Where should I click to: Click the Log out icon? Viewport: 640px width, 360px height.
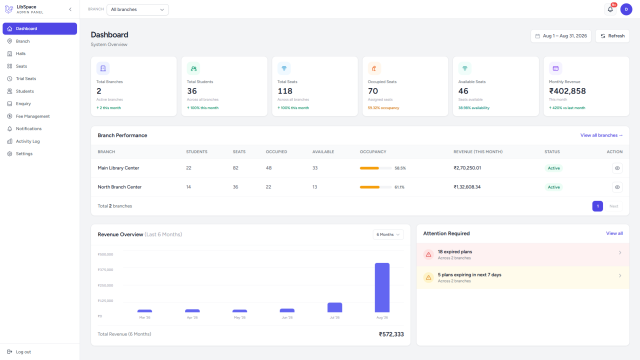pos(9,352)
